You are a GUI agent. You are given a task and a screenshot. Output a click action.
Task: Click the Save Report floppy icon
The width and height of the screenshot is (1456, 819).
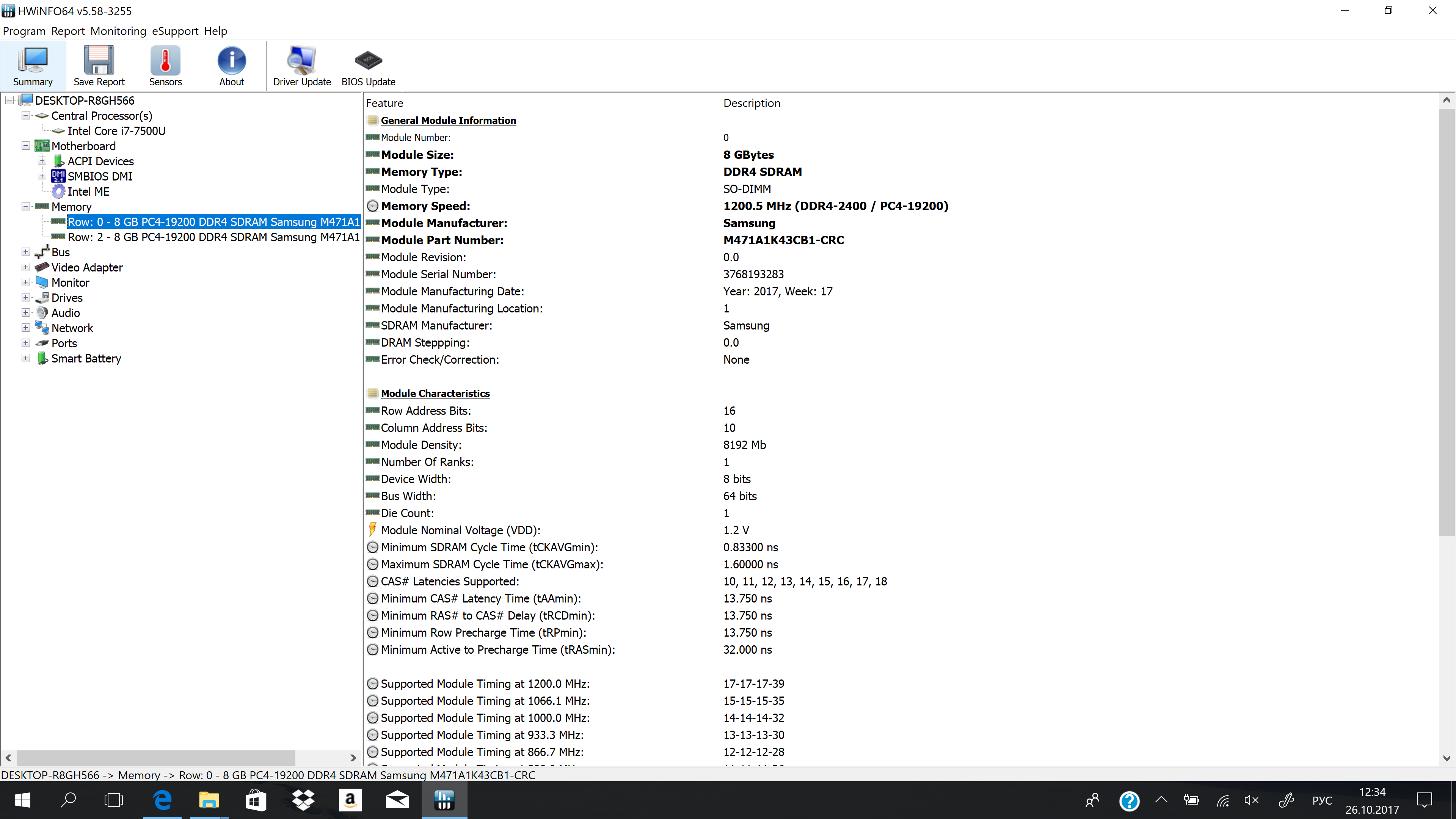click(x=99, y=66)
